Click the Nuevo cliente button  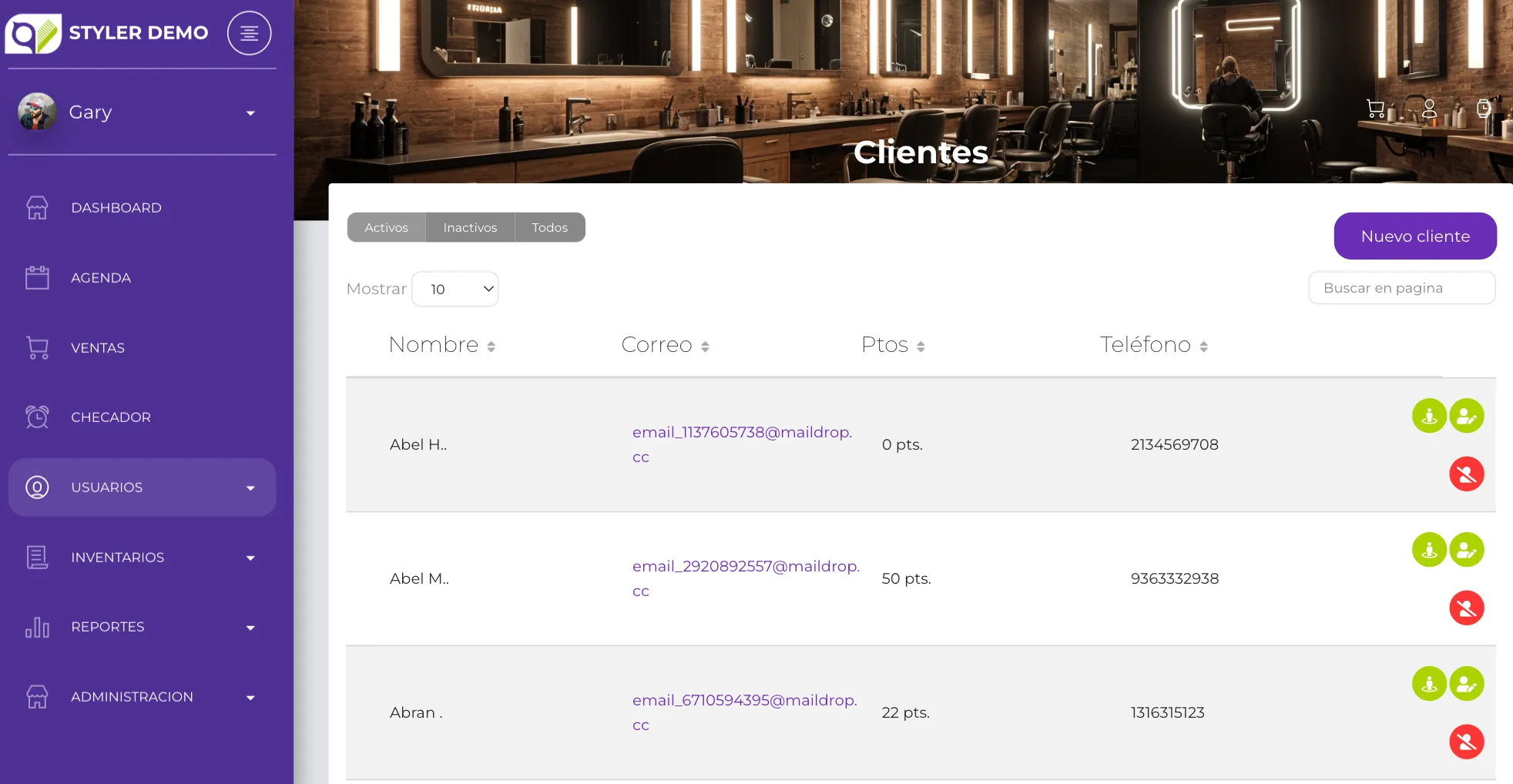pos(1414,236)
